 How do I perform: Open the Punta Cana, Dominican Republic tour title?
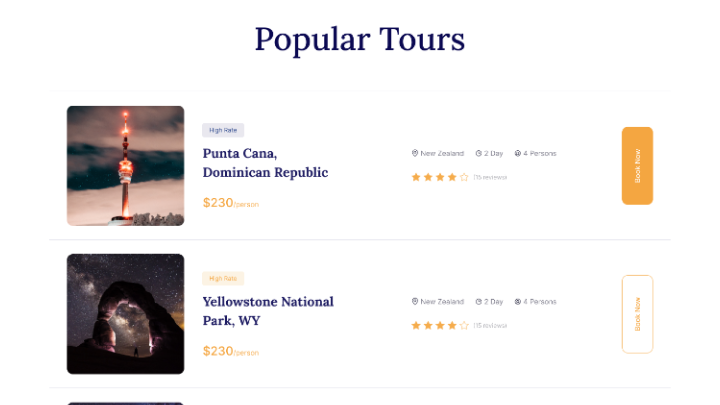point(265,163)
